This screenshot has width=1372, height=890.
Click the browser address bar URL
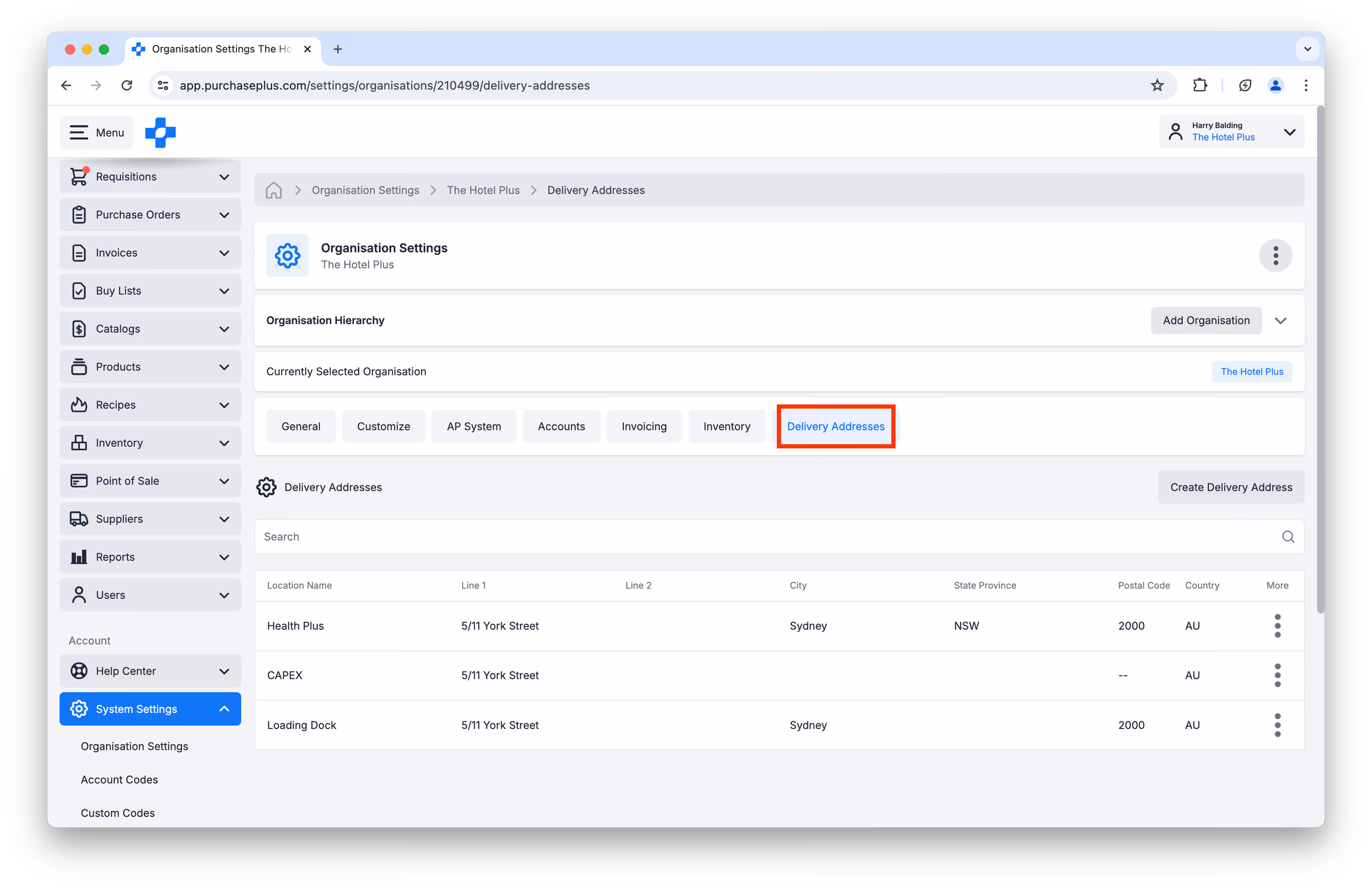point(385,86)
